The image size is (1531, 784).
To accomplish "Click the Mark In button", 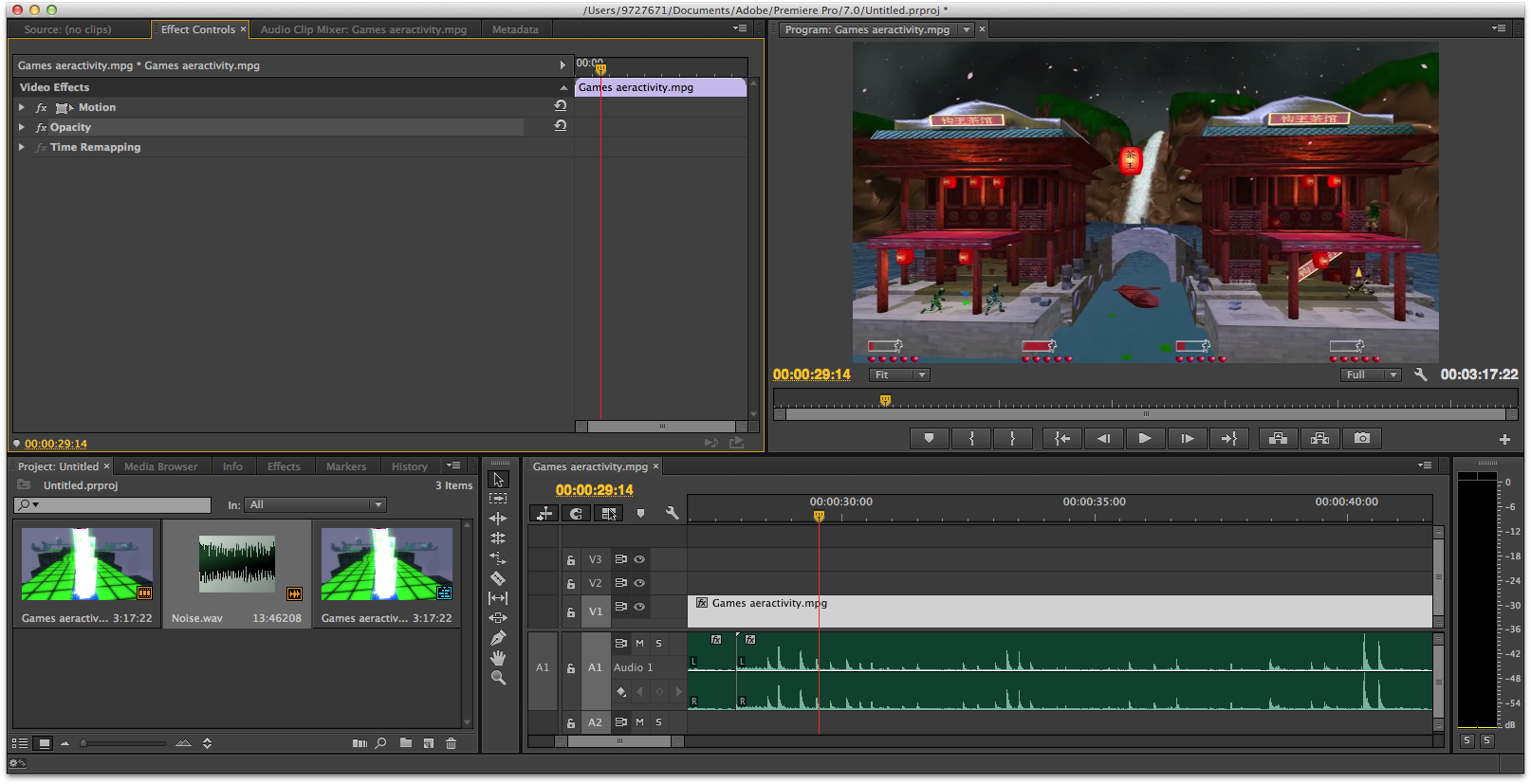I will (x=971, y=438).
